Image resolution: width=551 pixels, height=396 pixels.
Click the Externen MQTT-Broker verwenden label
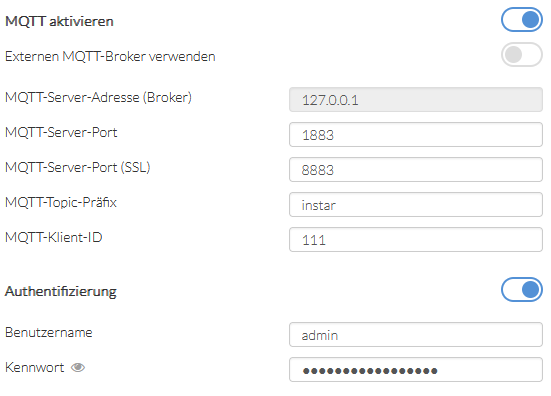(x=110, y=56)
